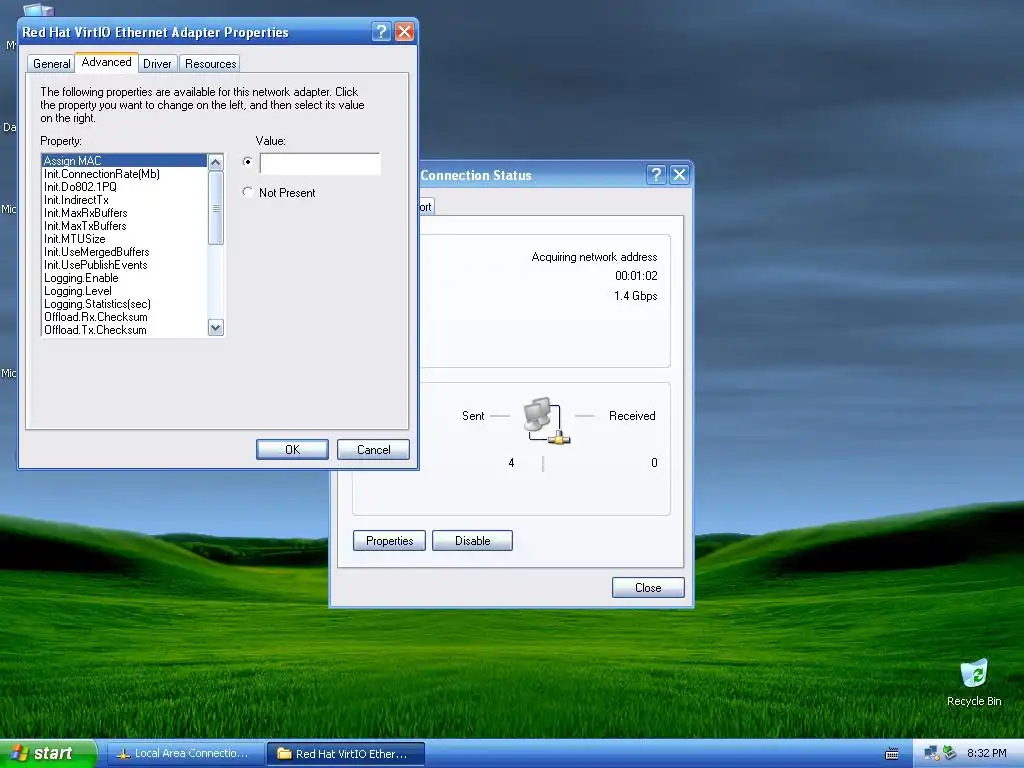Click the keyboard icon in taskbar
This screenshot has width=1024, height=768.
pos(891,754)
